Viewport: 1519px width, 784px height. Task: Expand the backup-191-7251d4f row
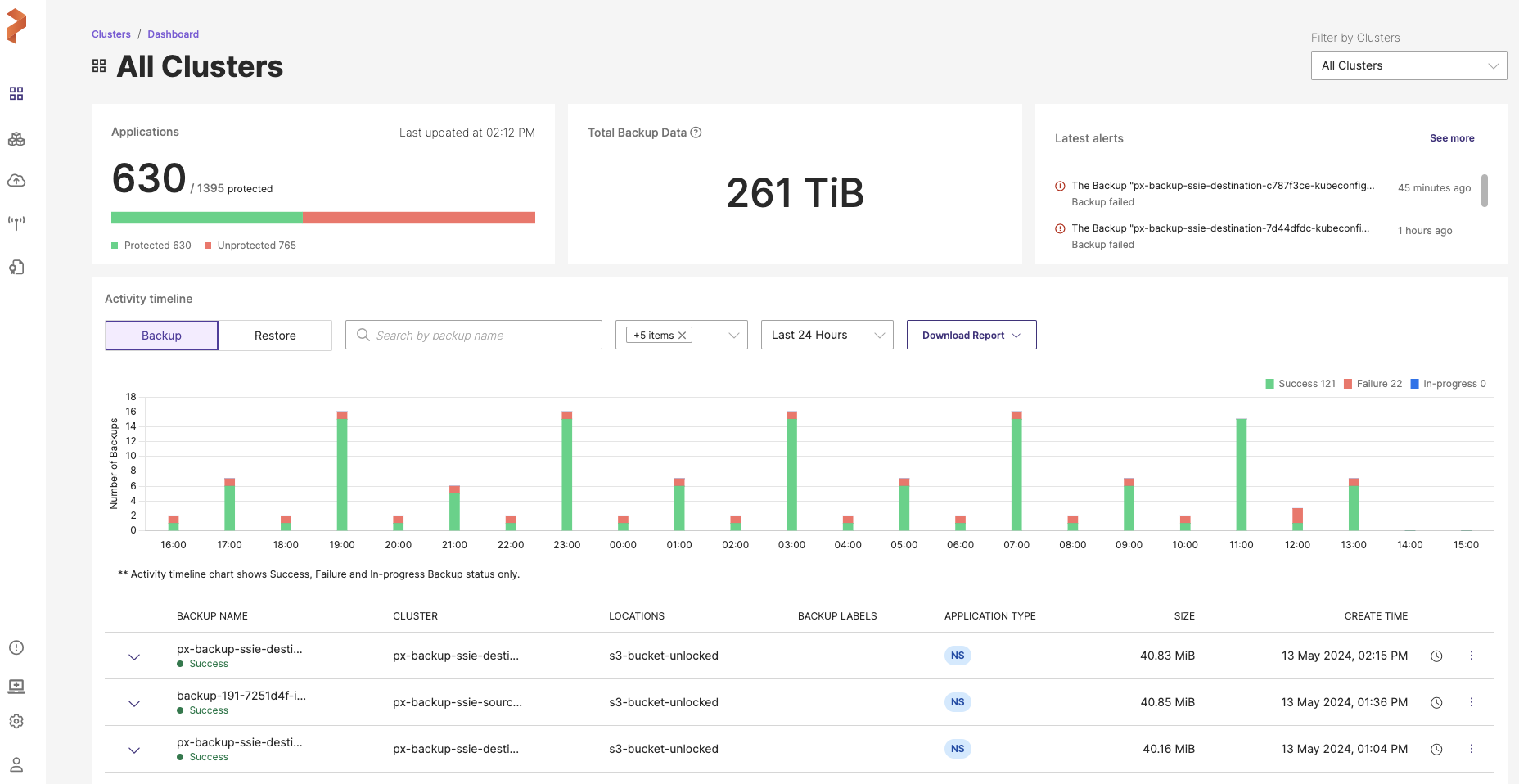[134, 703]
